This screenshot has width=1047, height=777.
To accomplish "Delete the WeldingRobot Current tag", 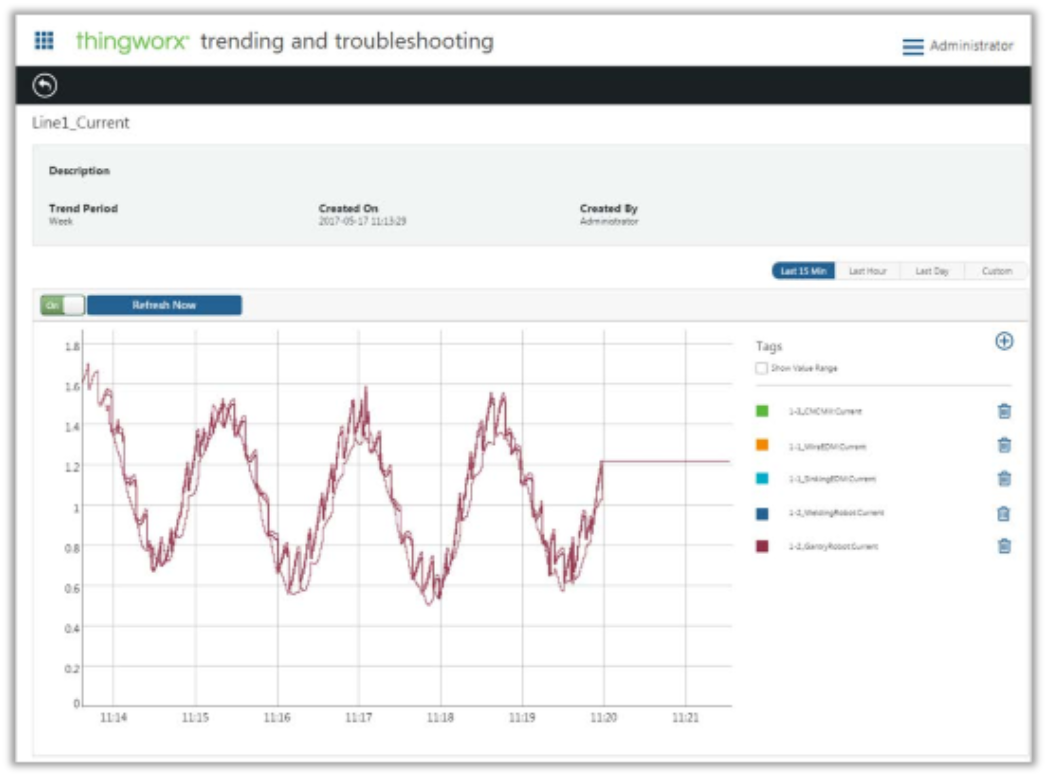I will click(1004, 513).
